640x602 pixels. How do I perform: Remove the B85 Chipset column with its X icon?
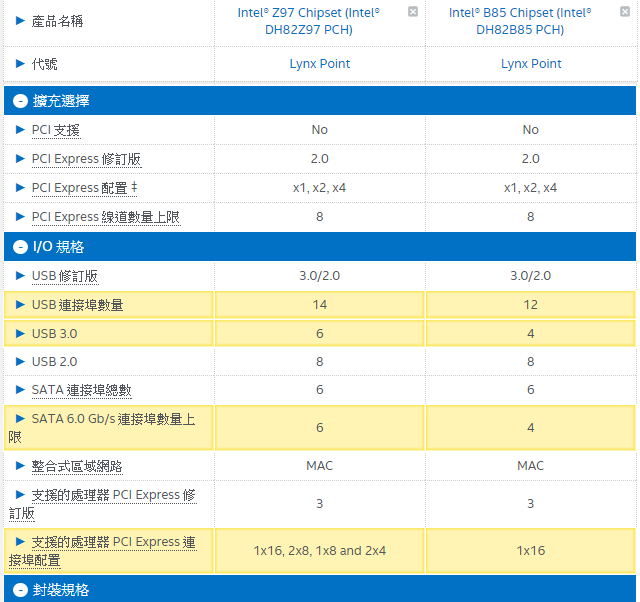(624, 11)
